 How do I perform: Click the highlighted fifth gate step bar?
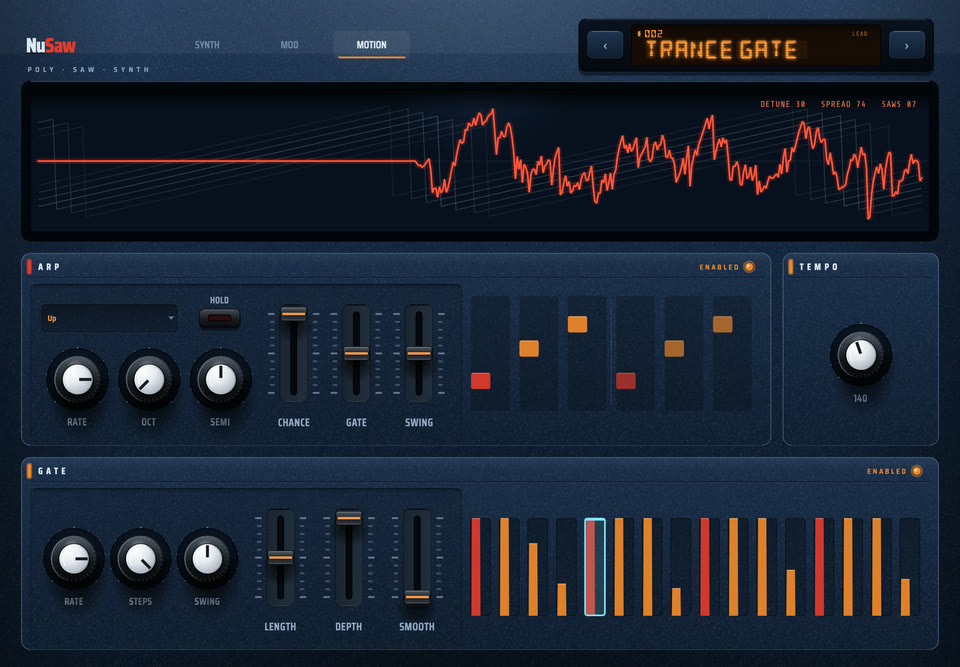[x=594, y=567]
